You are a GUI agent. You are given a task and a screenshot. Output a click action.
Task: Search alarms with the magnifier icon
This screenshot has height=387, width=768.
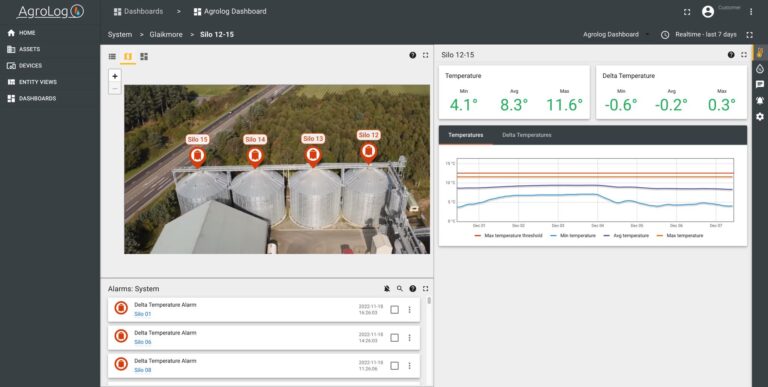click(400, 289)
